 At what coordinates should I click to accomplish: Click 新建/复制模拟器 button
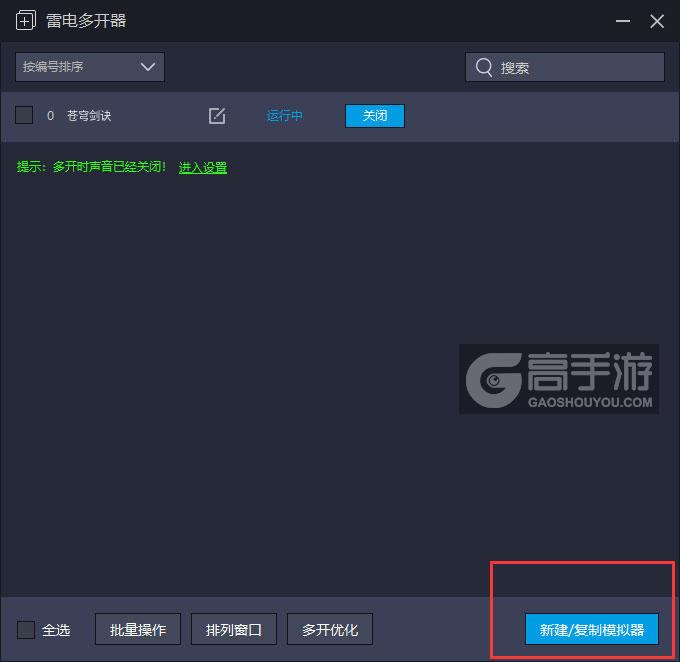592,629
